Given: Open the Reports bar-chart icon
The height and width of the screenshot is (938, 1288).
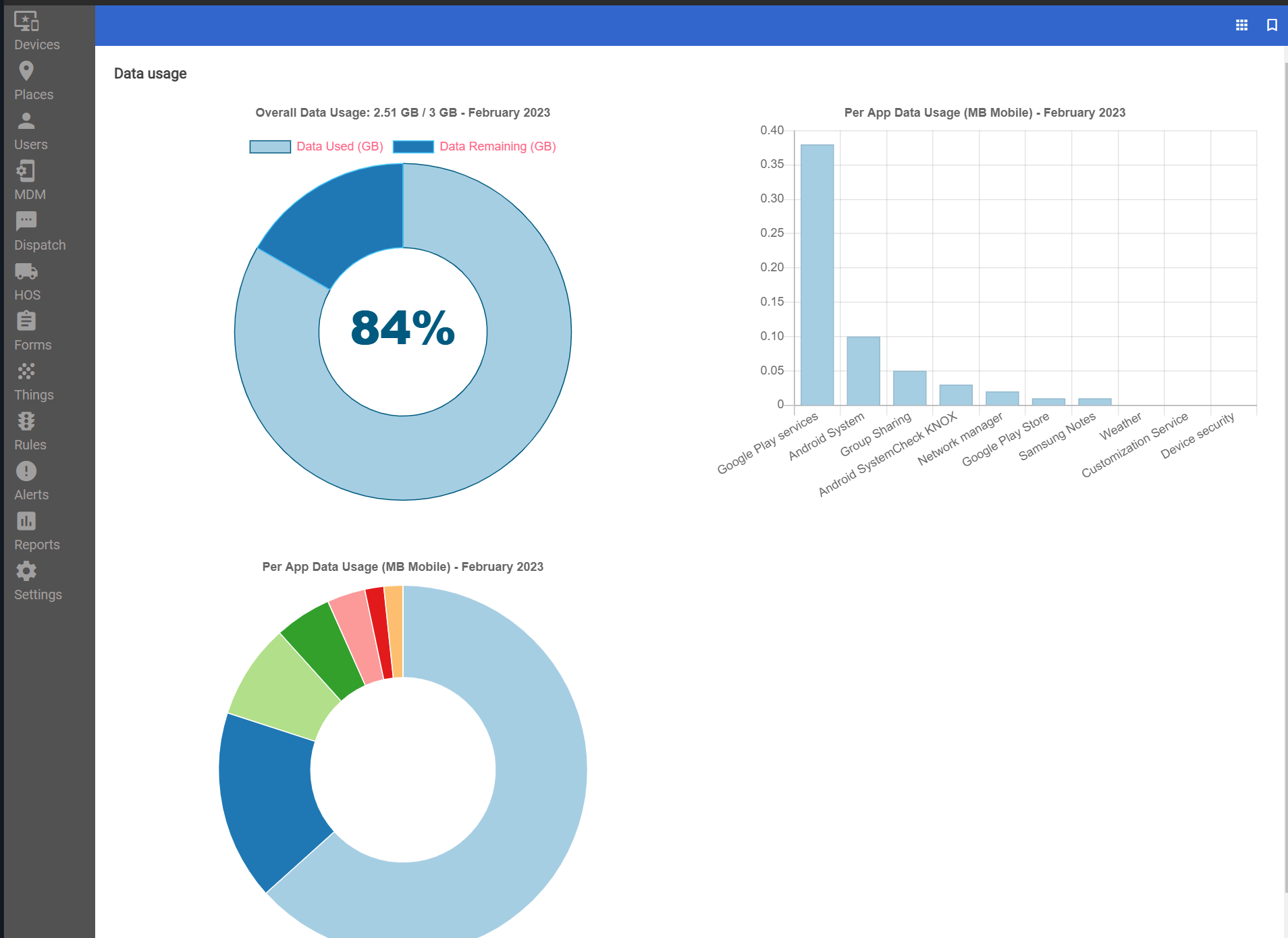Looking at the screenshot, I should tap(26, 521).
